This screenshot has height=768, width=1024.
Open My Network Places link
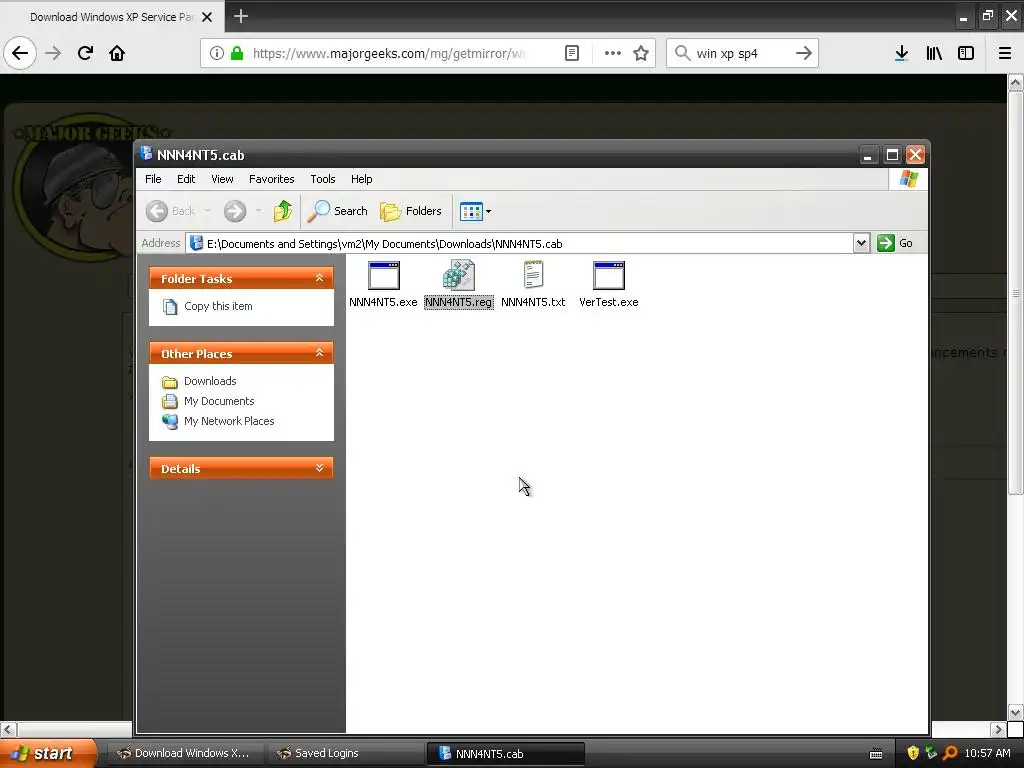[229, 421]
